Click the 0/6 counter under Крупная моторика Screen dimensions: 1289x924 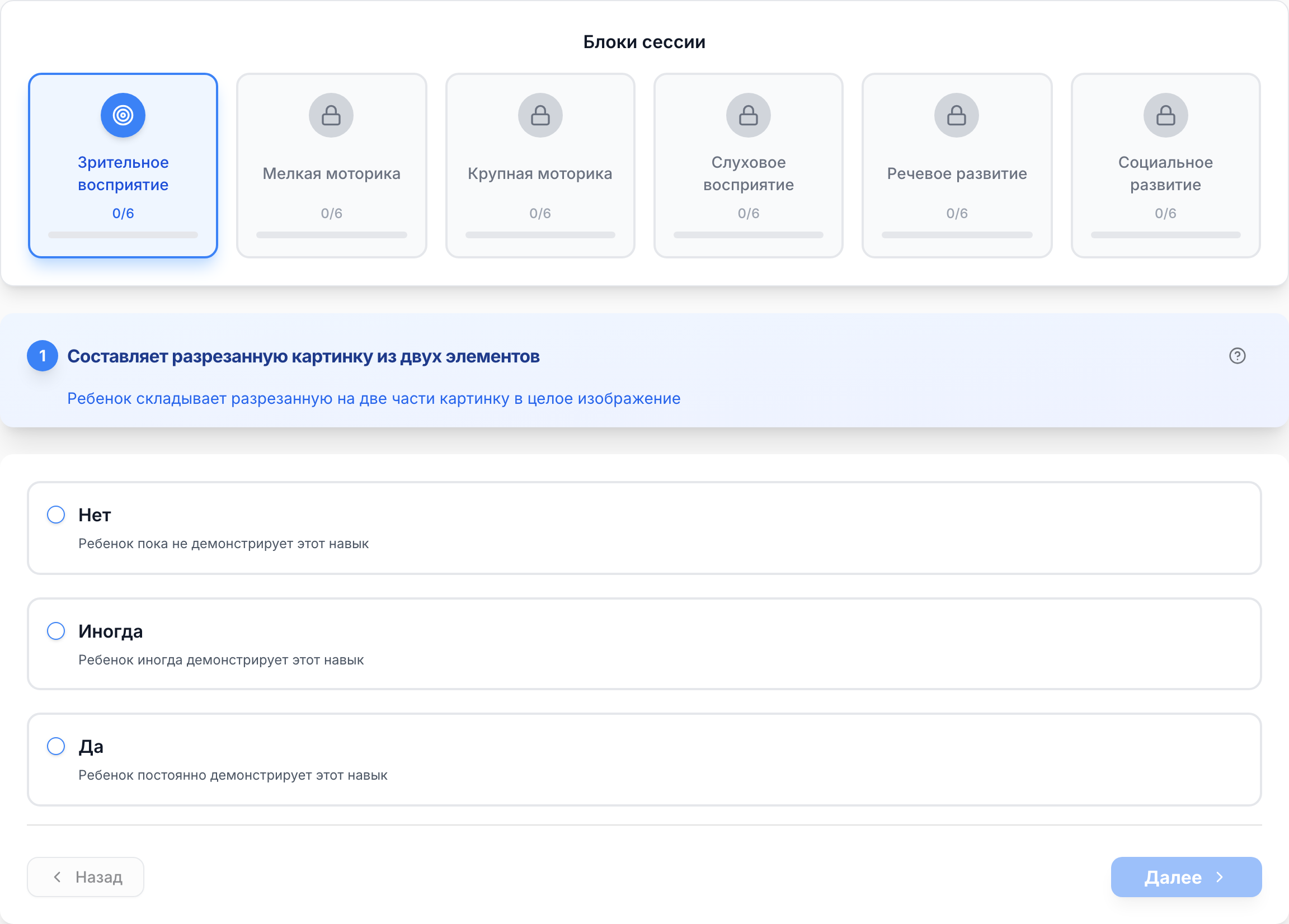click(540, 213)
